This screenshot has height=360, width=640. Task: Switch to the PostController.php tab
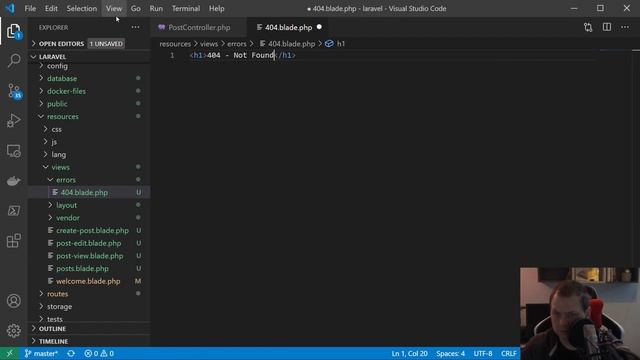(199, 27)
